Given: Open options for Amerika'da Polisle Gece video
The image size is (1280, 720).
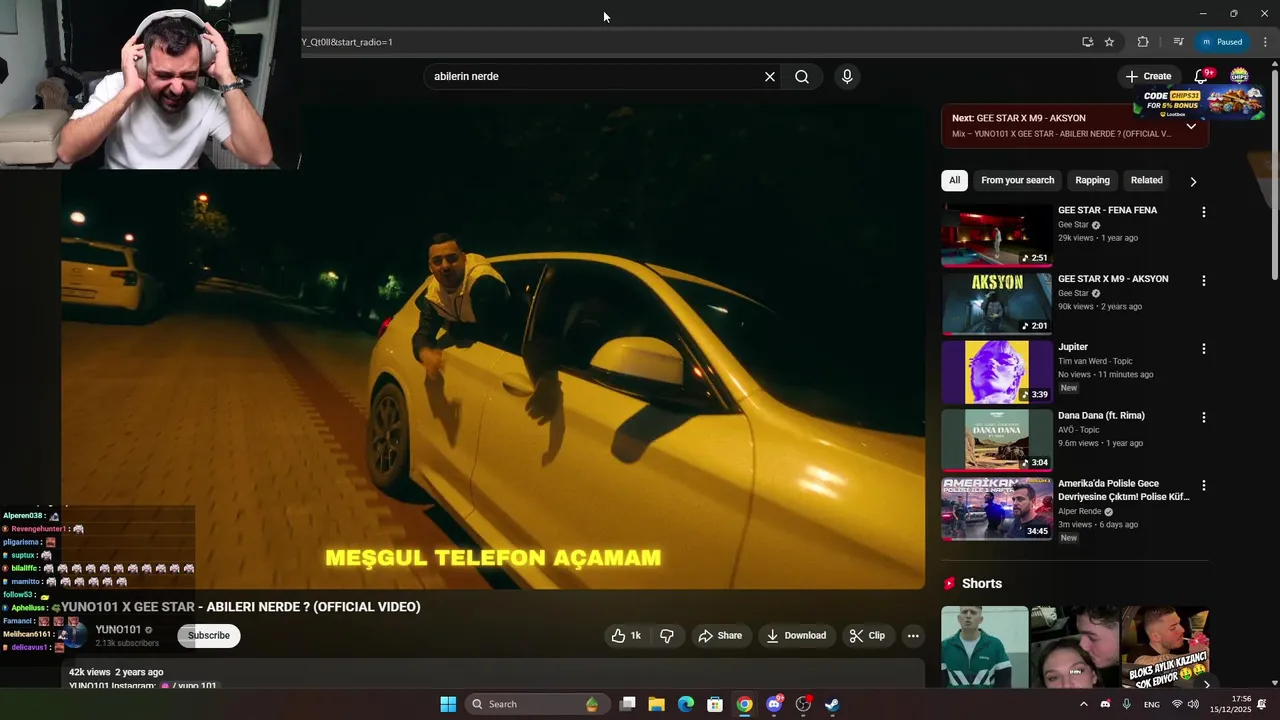Looking at the screenshot, I should [1204, 485].
